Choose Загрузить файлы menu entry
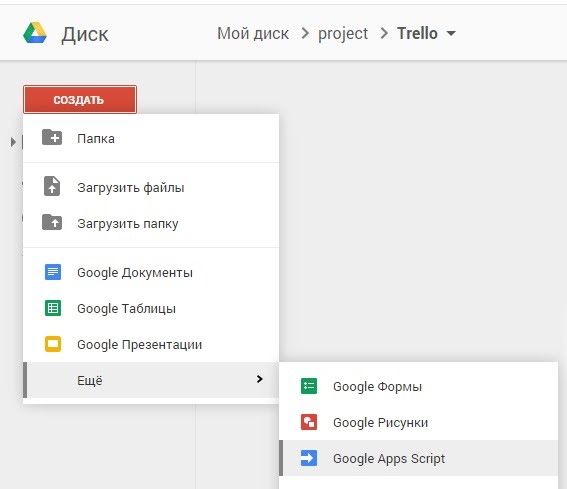 pyautogui.click(x=151, y=187)
